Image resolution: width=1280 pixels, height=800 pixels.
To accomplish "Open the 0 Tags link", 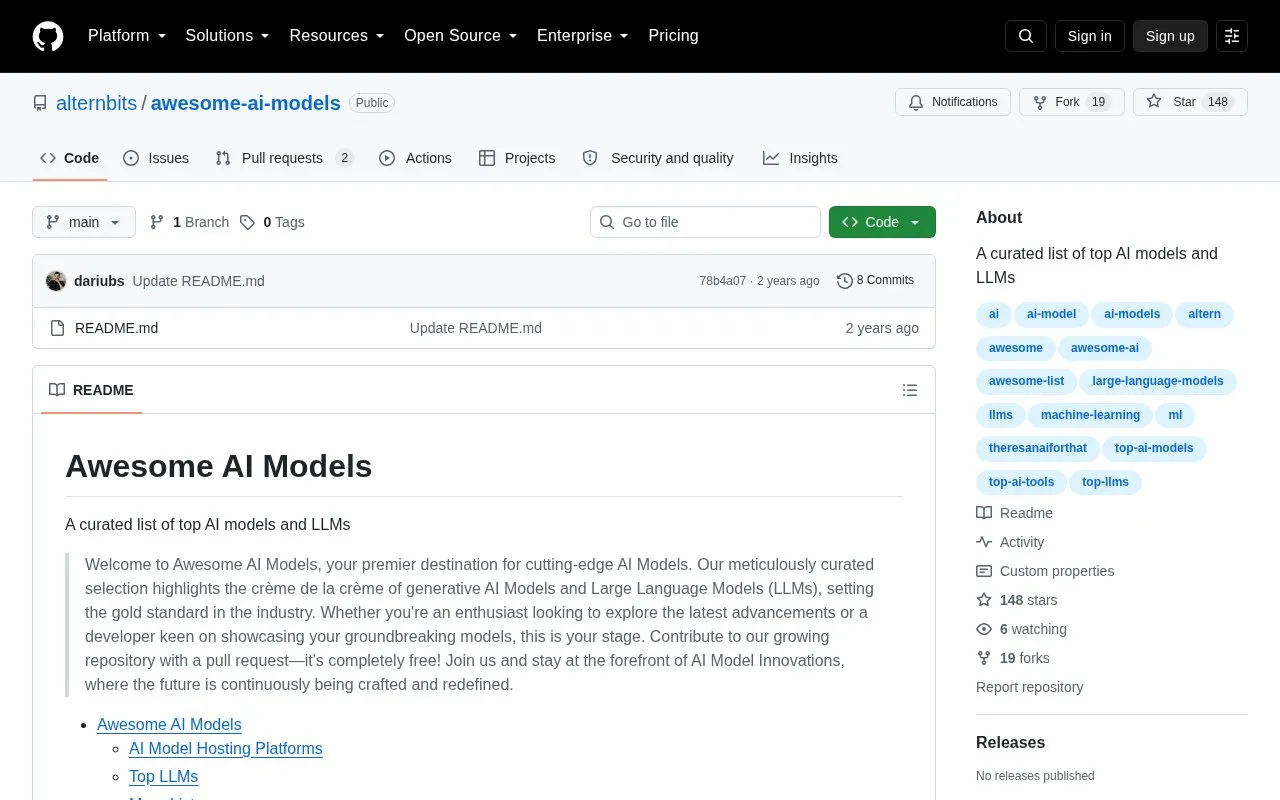I will tap(272, 222).
